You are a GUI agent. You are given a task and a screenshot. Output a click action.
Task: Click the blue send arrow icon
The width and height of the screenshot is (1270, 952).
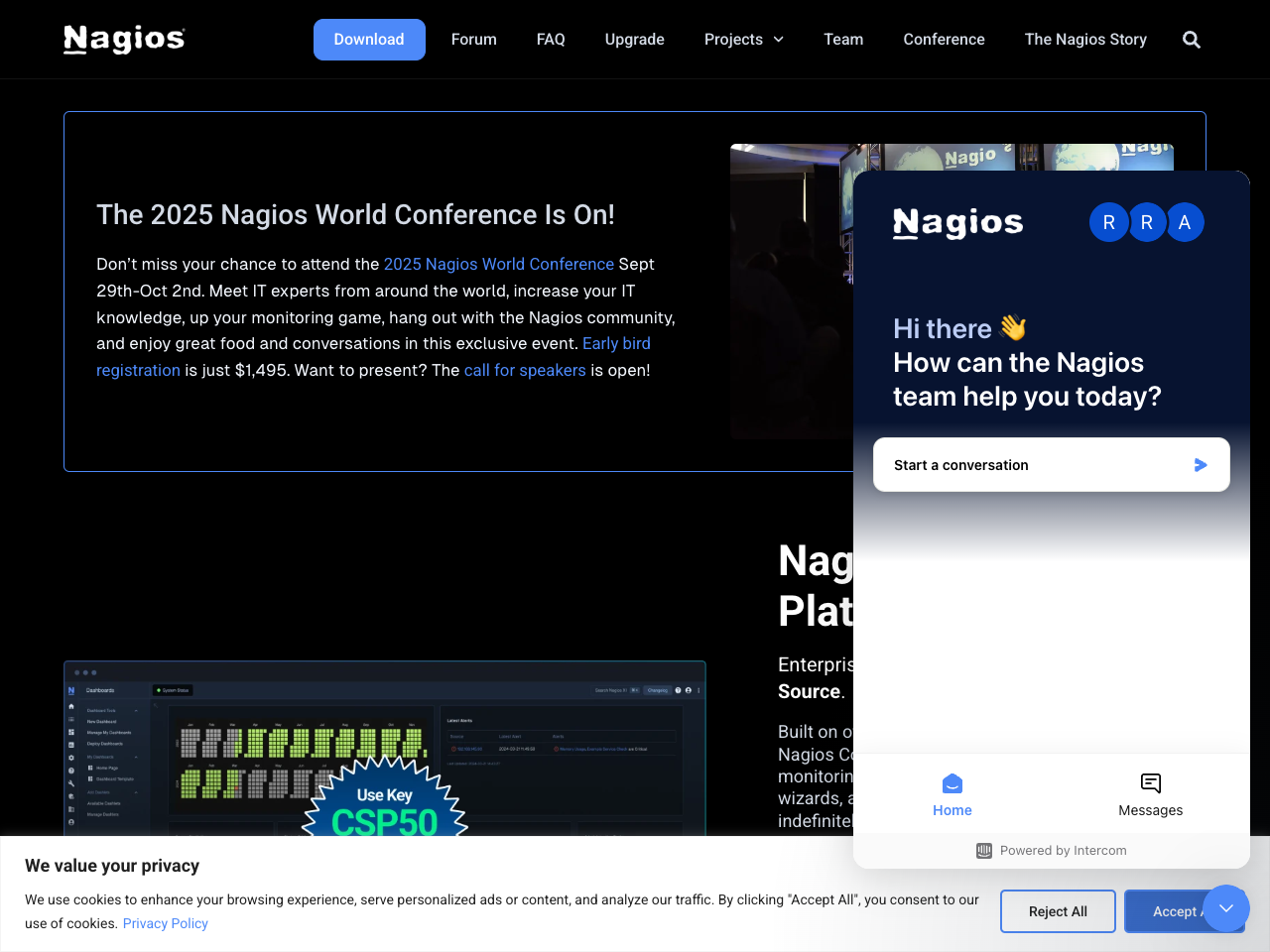coord(1201,465)
